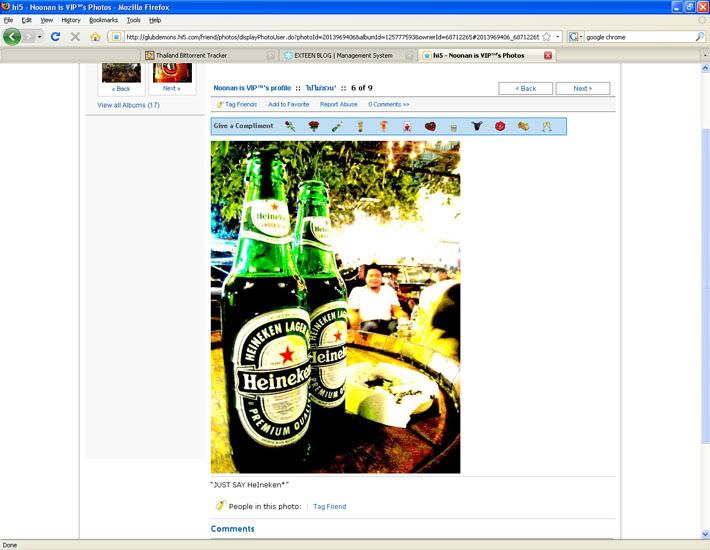710x550 pixels.
Task: Give the orange cocktail compliment
Action: pos(384,126)
